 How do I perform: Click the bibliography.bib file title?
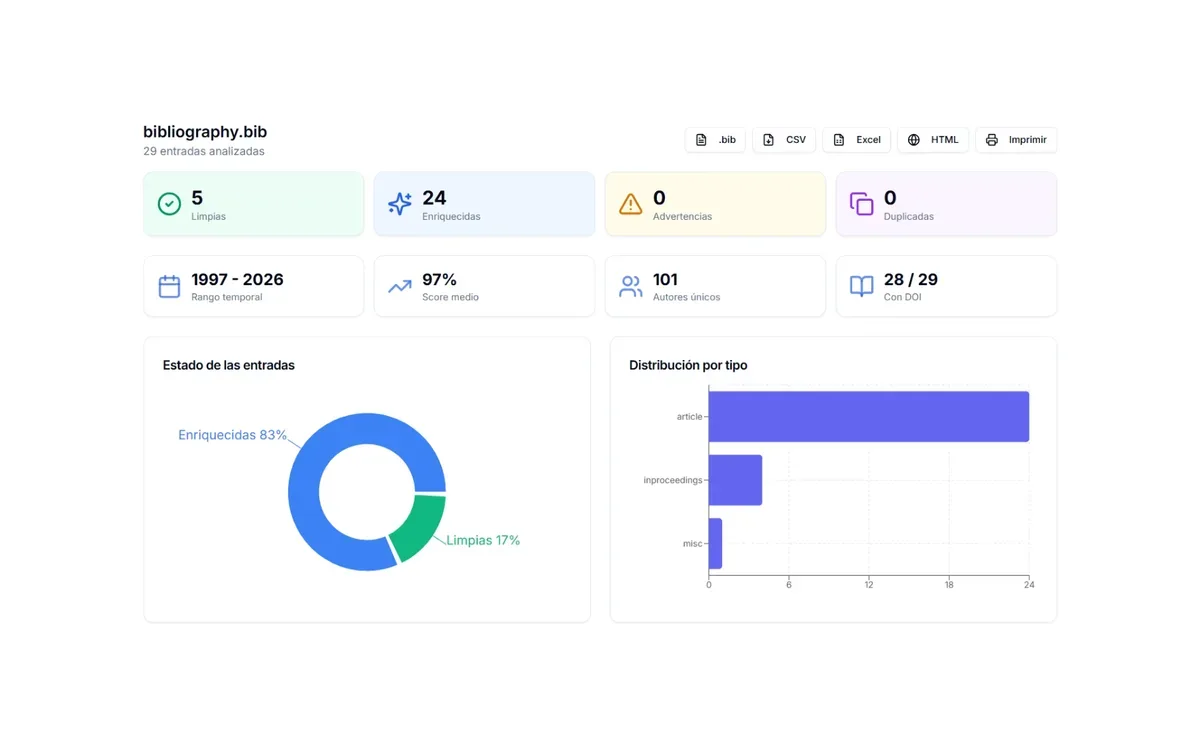point(205,132)
